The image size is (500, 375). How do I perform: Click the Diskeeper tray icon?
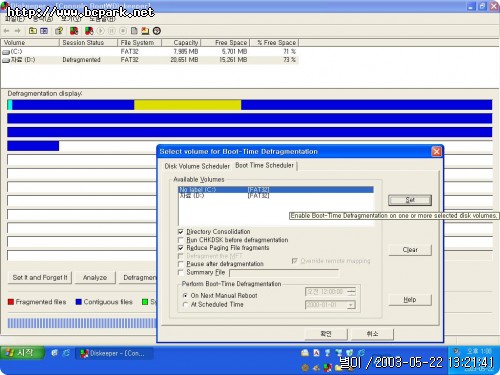tap(327, 368)
